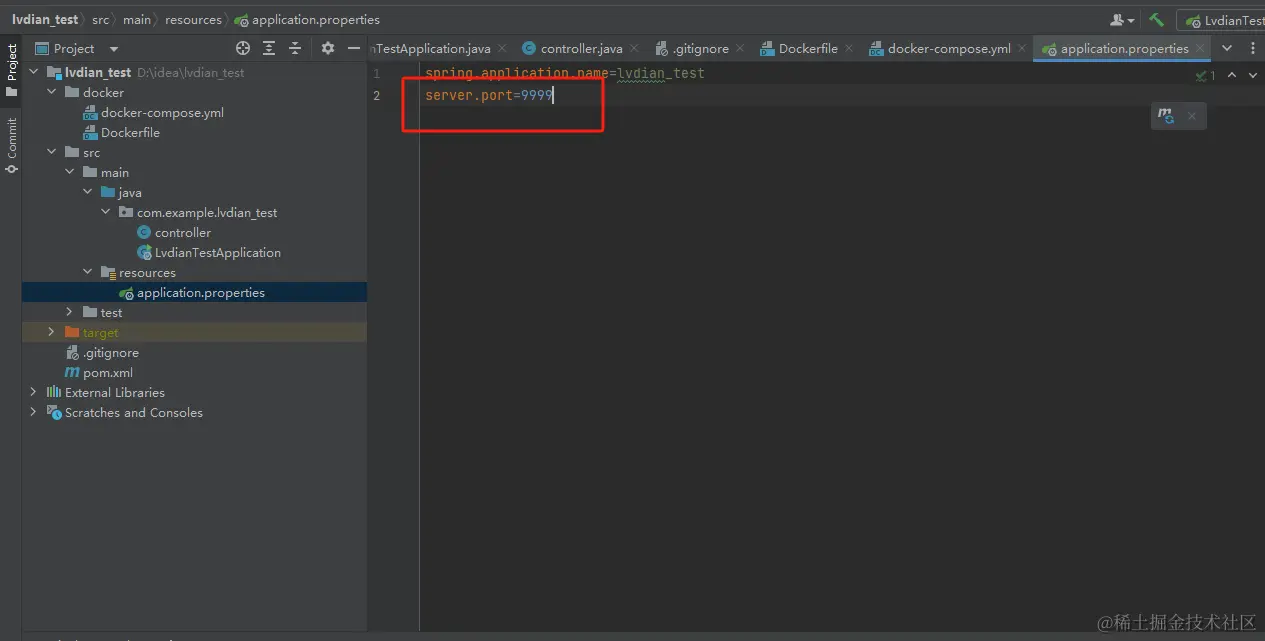The image size is (1265, 641).
Task: Collapse the lvdian_test root node arrow
Action: click(33, 72)
